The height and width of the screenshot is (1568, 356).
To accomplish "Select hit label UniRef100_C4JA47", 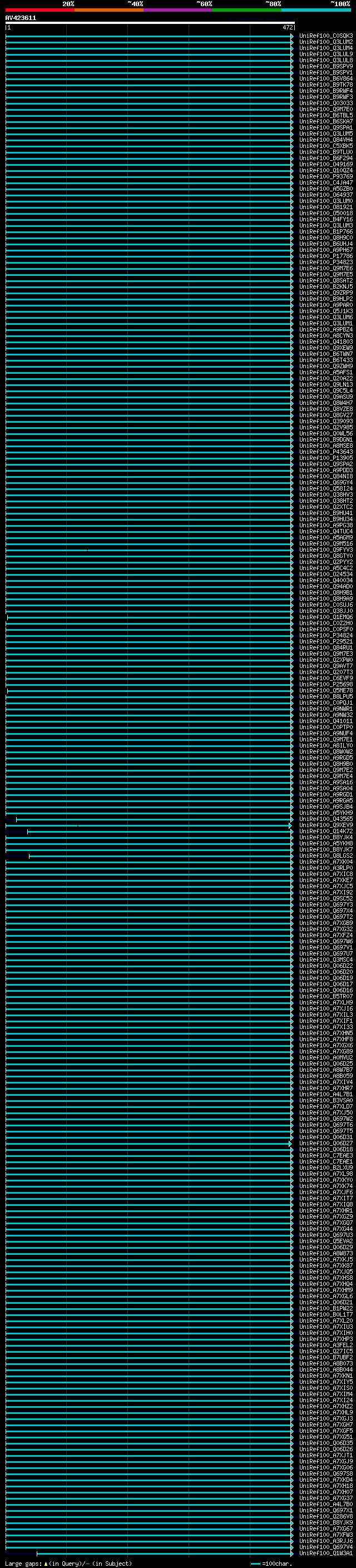I will click(x=326, y=182).
